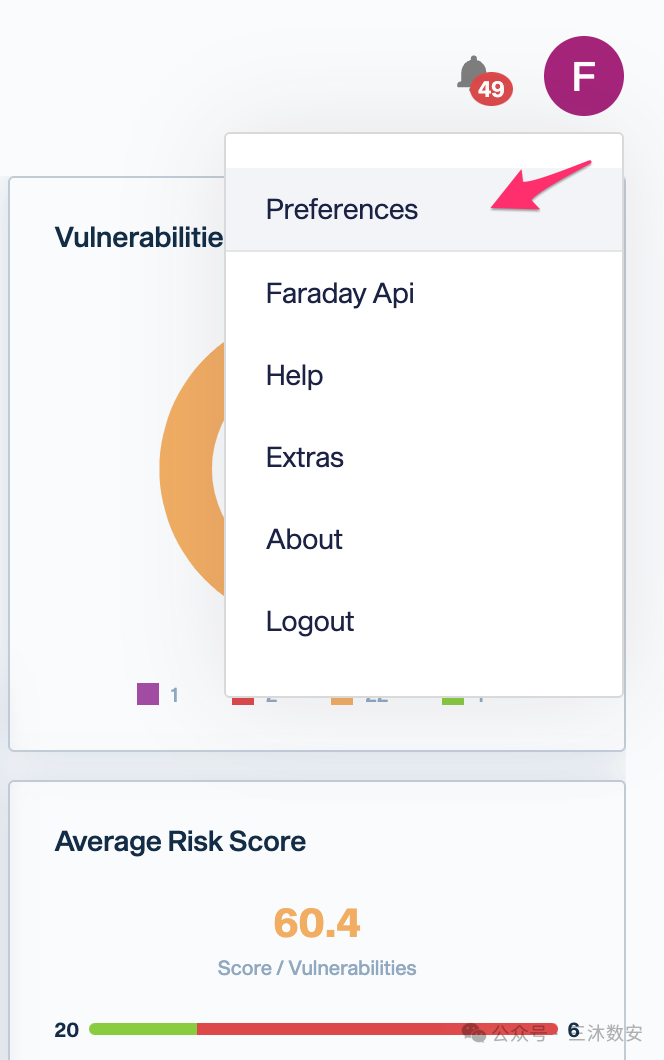664x1060 pixels.
Task: Click the WeChat watermark icon
Action: click(475, 1032)
